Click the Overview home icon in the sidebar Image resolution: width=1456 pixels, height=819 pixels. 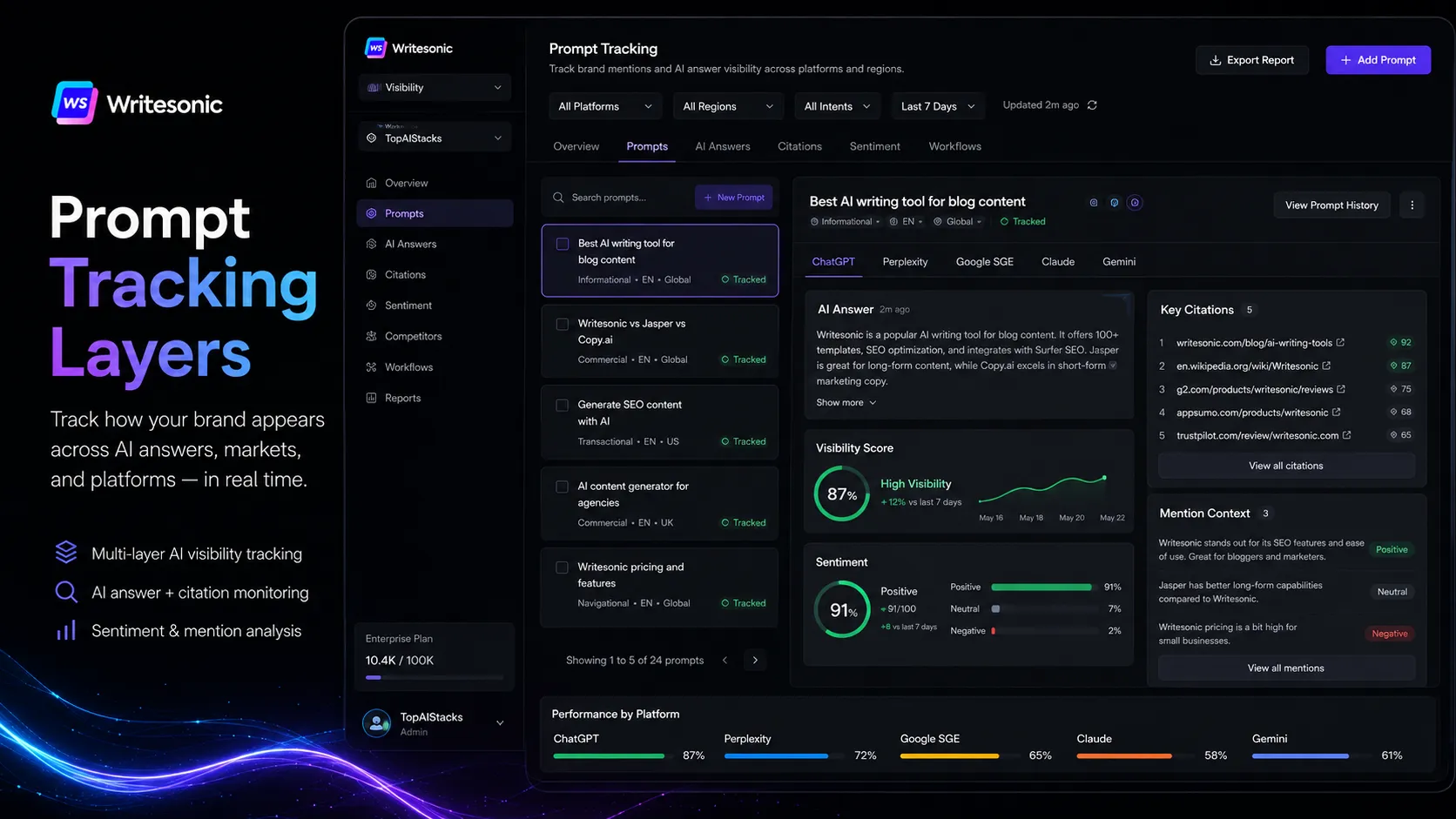click(372, 183)
